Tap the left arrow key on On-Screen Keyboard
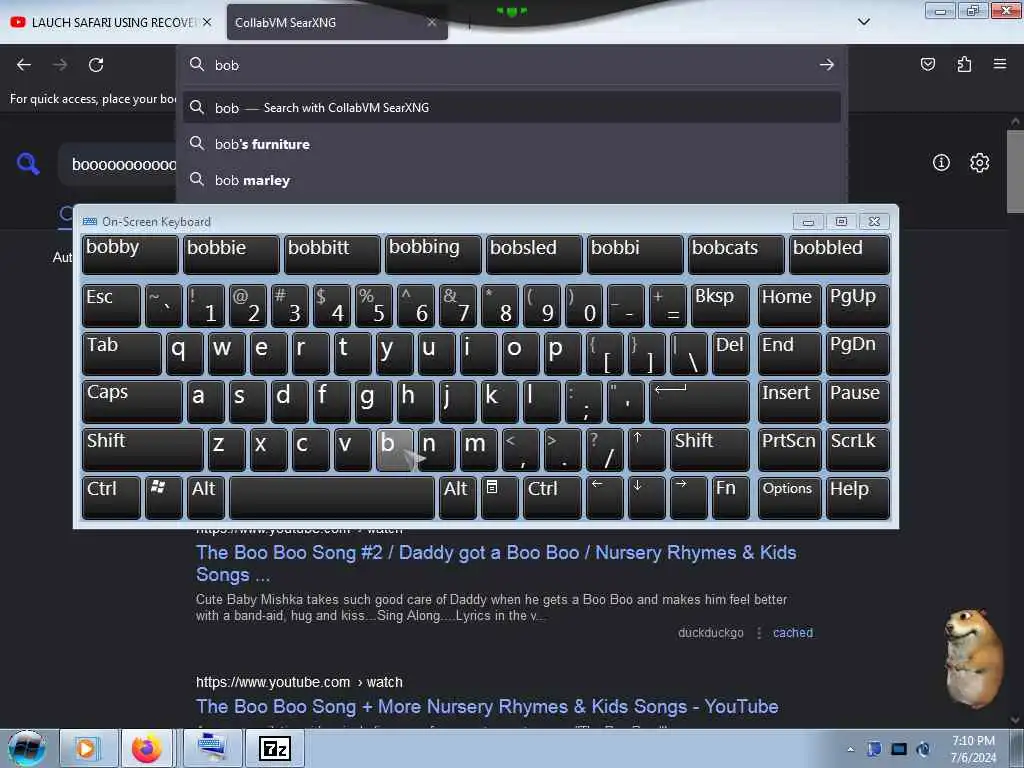 tap(605, 498)
